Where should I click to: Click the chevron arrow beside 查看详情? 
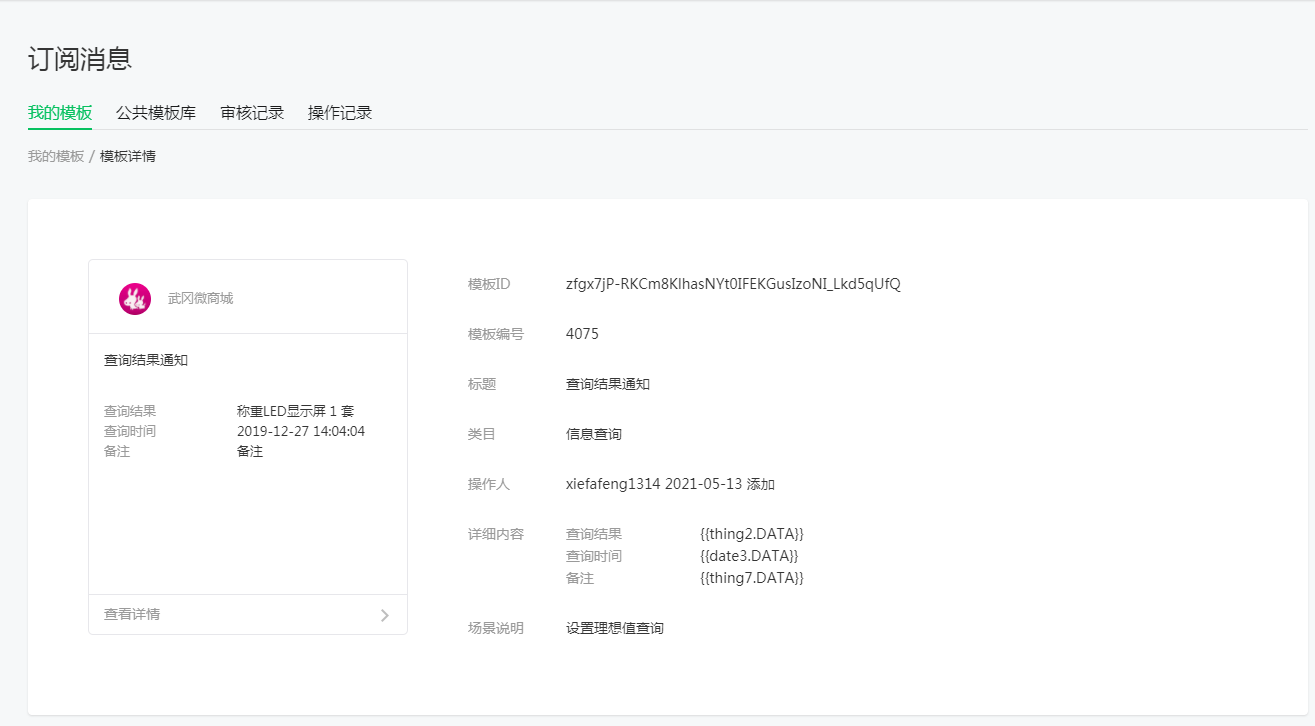385,615
